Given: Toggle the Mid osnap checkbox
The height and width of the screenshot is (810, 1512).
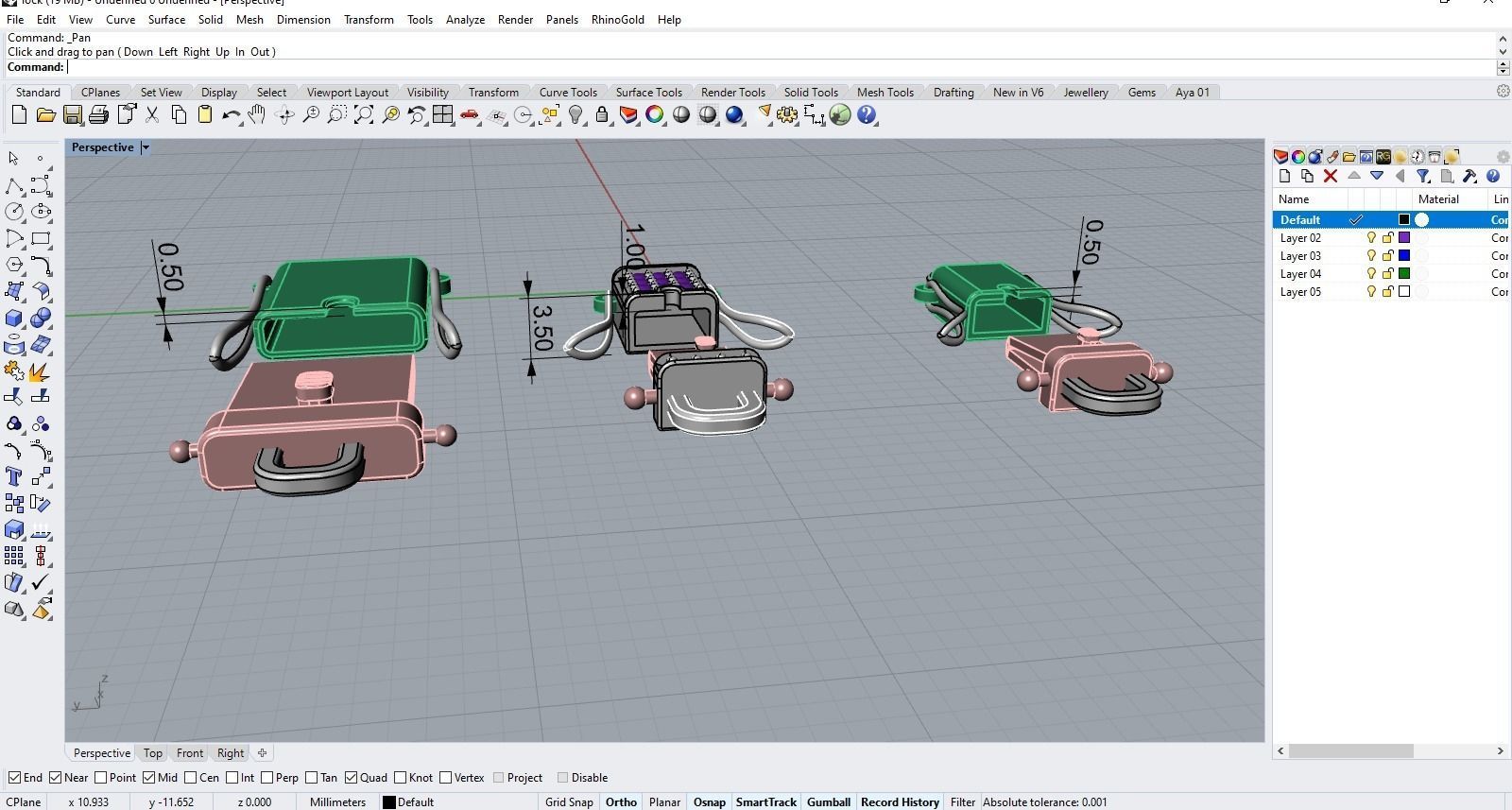Looking at the screenshot, I should [x=149, y=778].
